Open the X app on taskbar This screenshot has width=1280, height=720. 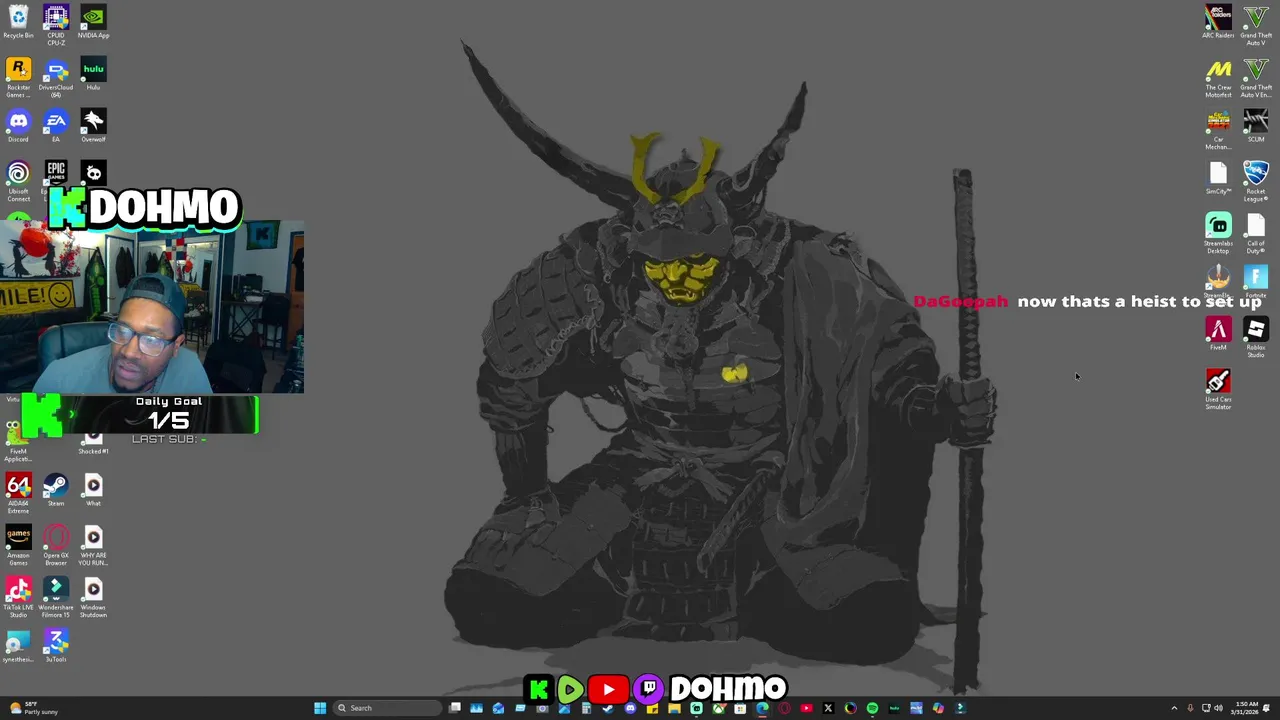[x=828, y=708]
